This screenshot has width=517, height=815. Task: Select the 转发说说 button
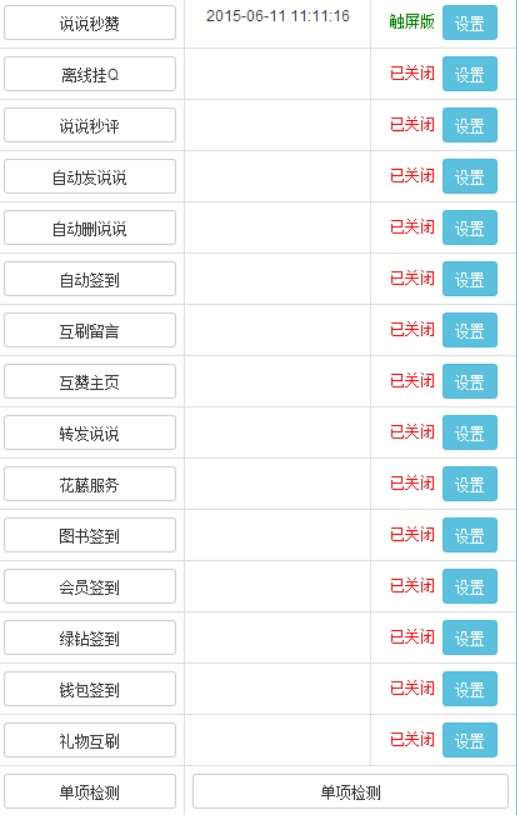coord(89,433)
